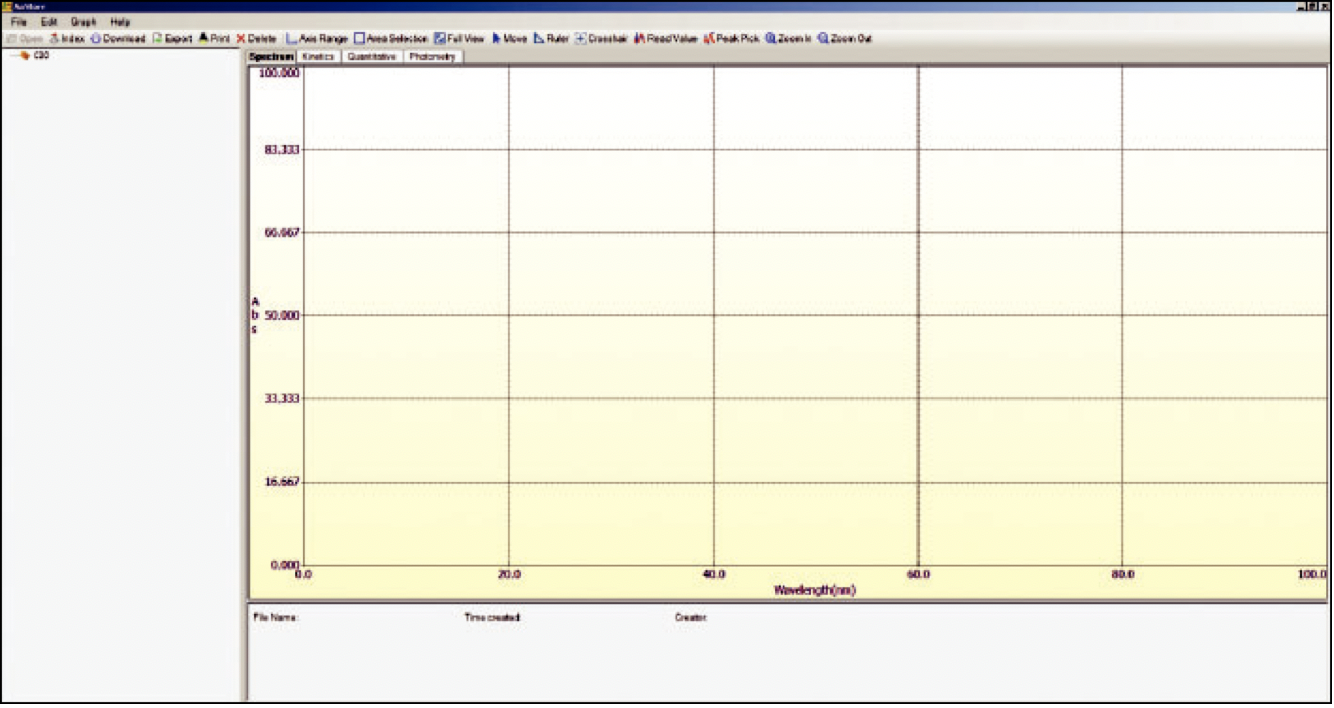This screenshot has width=1334, height=708.
Task: Switch to the Kinetics tab
Action: (318, 57)
